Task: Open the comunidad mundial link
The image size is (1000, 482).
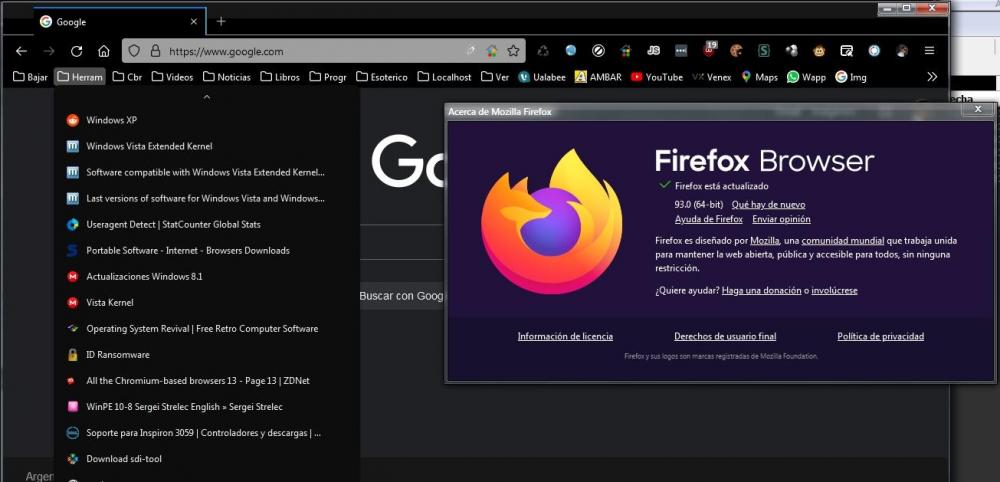Action: click(842, 240)
